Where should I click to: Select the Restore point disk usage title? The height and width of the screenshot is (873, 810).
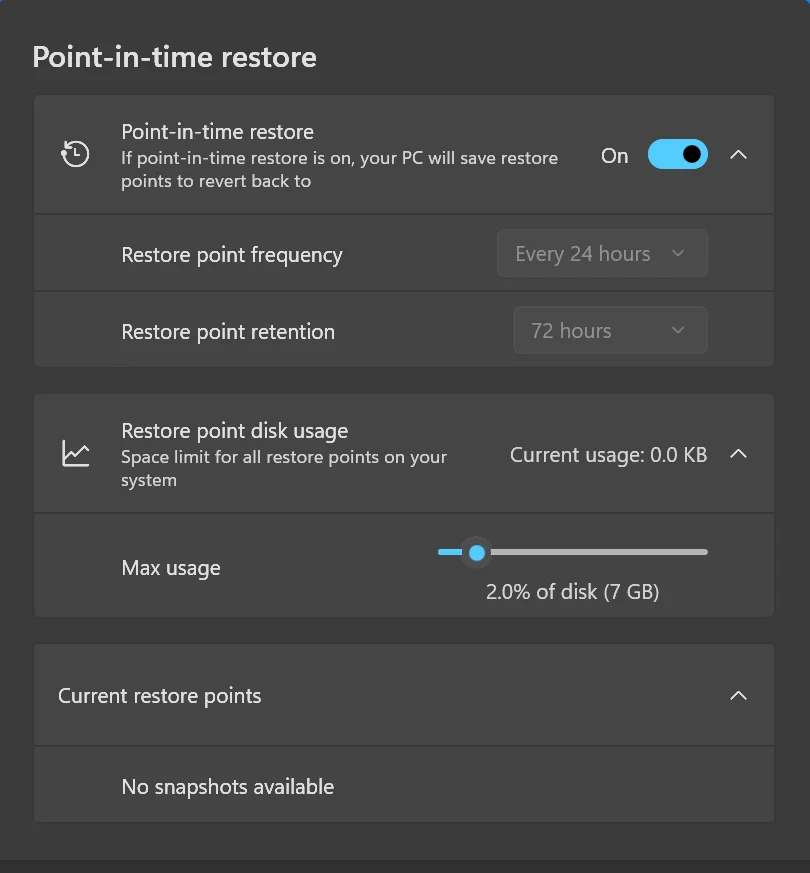coord(234,431)
